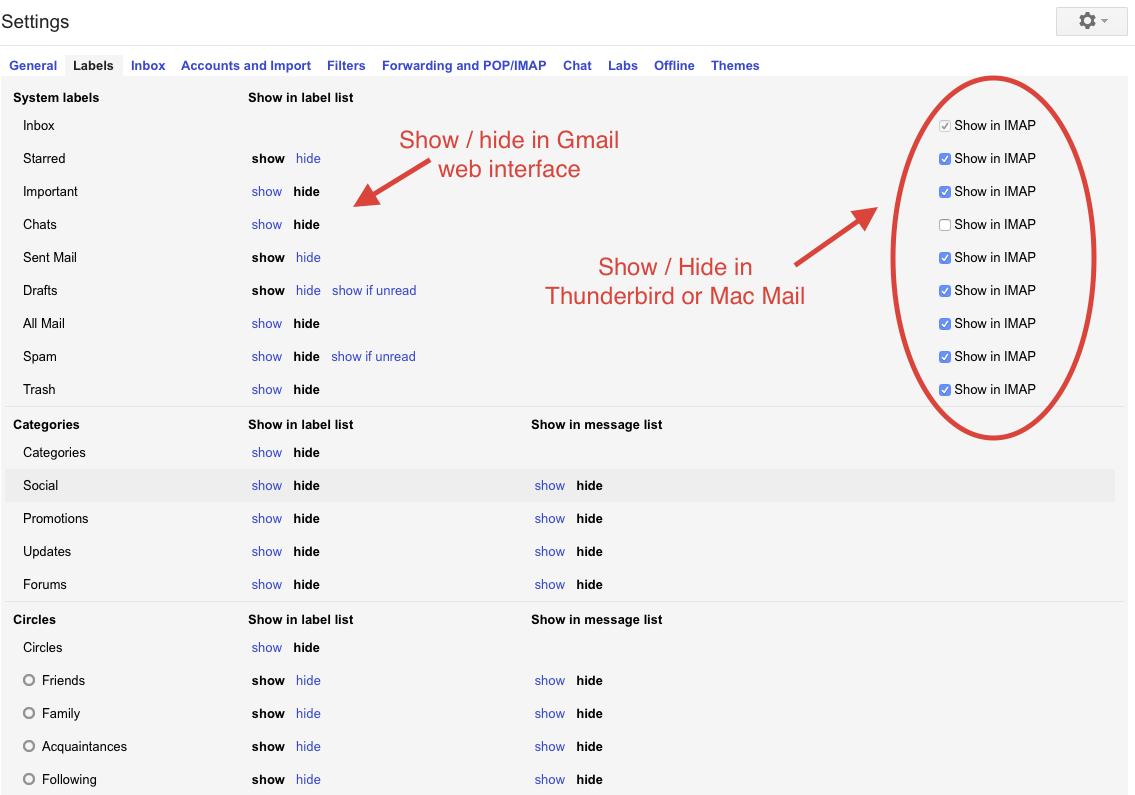Enable Show in IMAP for Chats
This screenshot has height=795, width=1135.
[945, 225]
